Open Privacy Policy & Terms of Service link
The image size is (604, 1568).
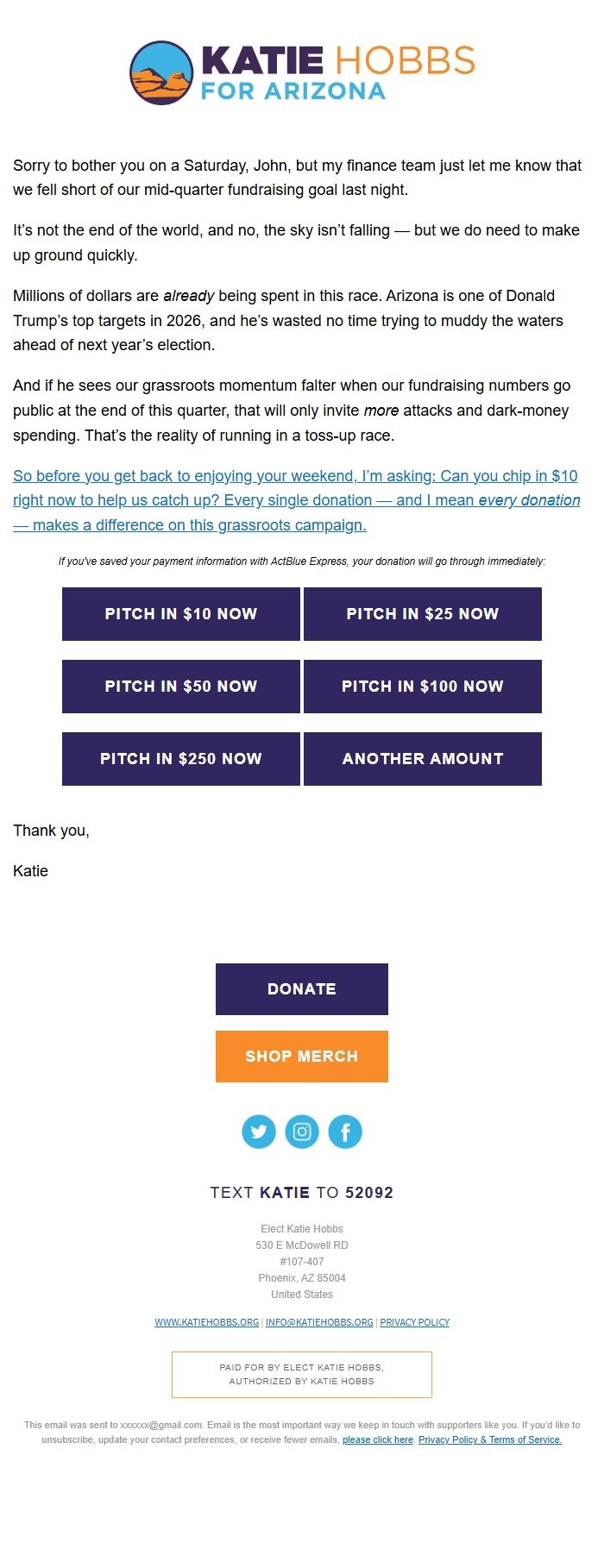click(x=490, y=1439)
